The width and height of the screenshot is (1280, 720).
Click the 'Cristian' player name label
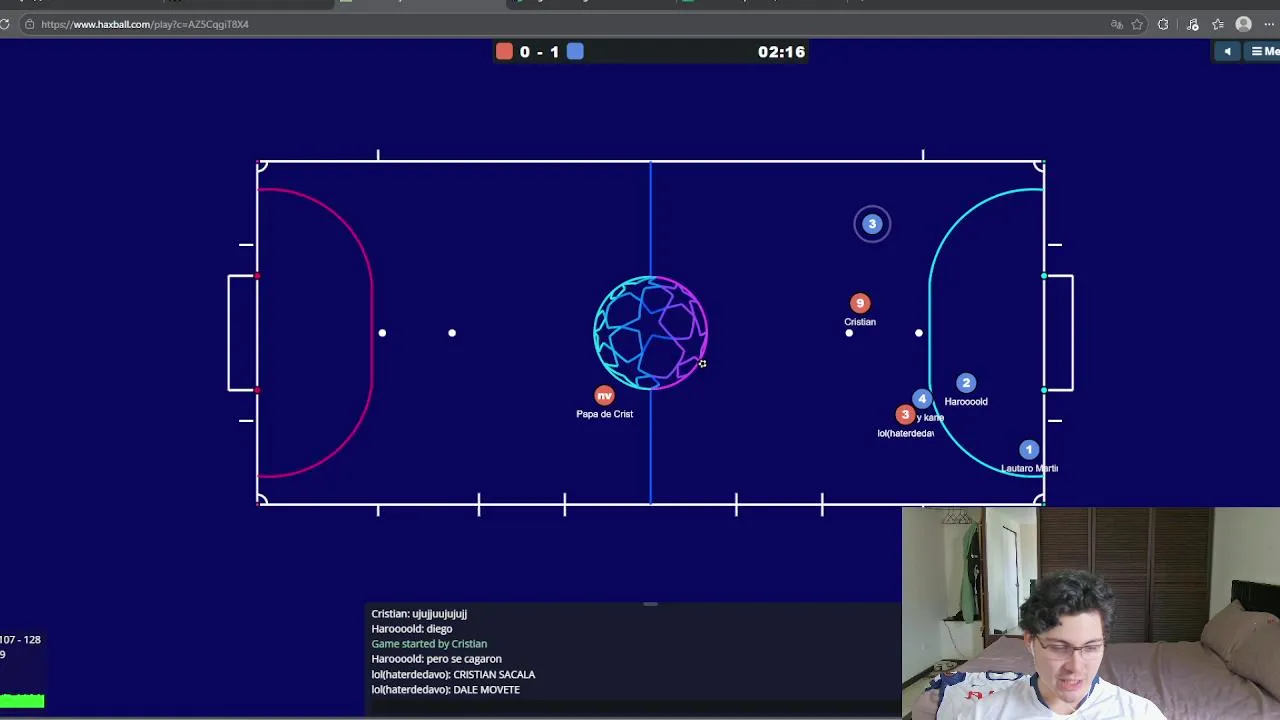860,322
